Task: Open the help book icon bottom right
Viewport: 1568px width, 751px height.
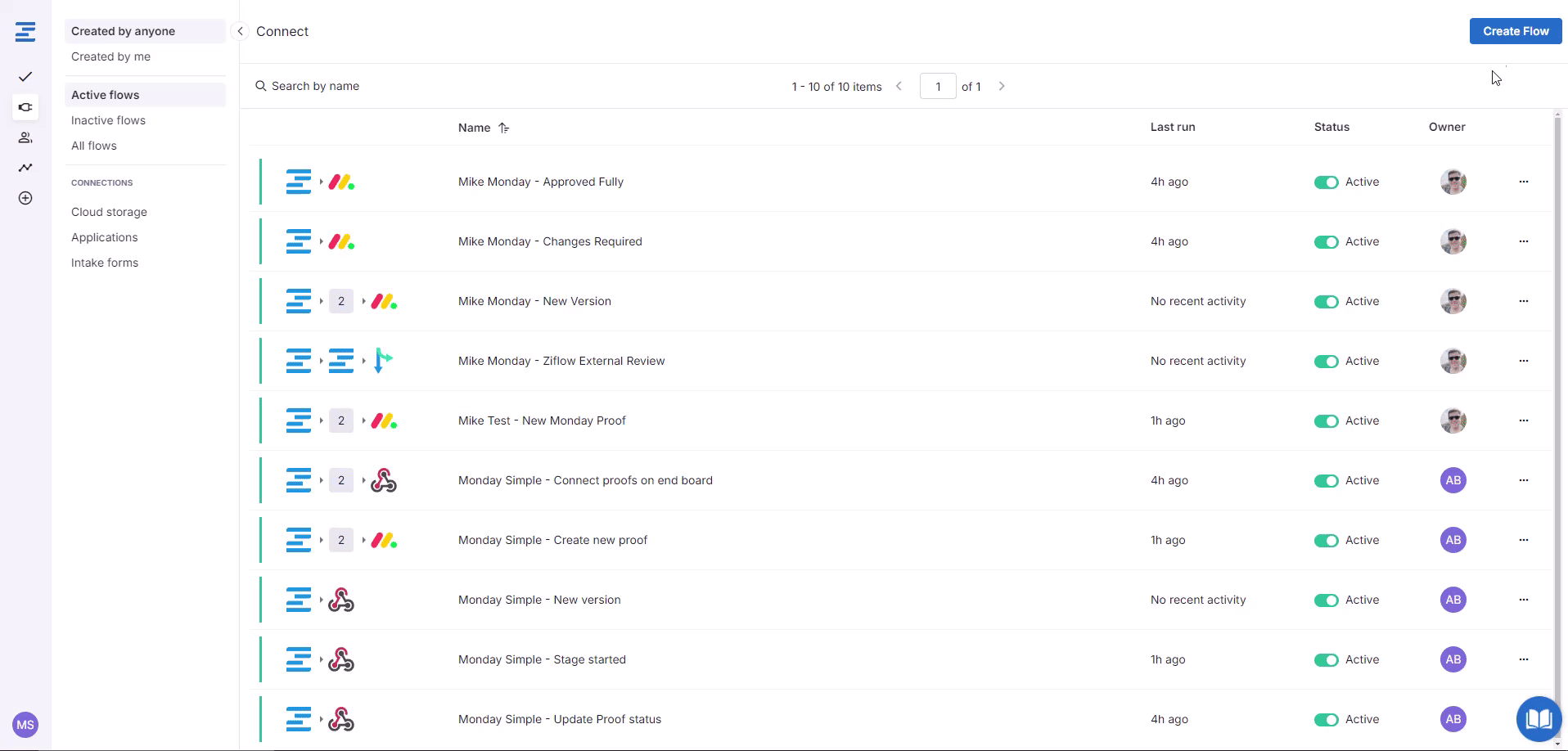Action: [x=1539, y=718]
